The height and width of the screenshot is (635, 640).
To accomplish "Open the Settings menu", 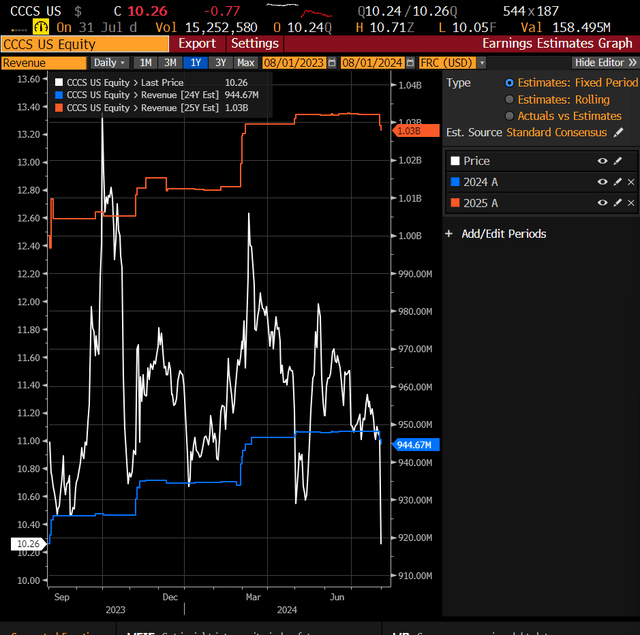I will pos(255,44).
